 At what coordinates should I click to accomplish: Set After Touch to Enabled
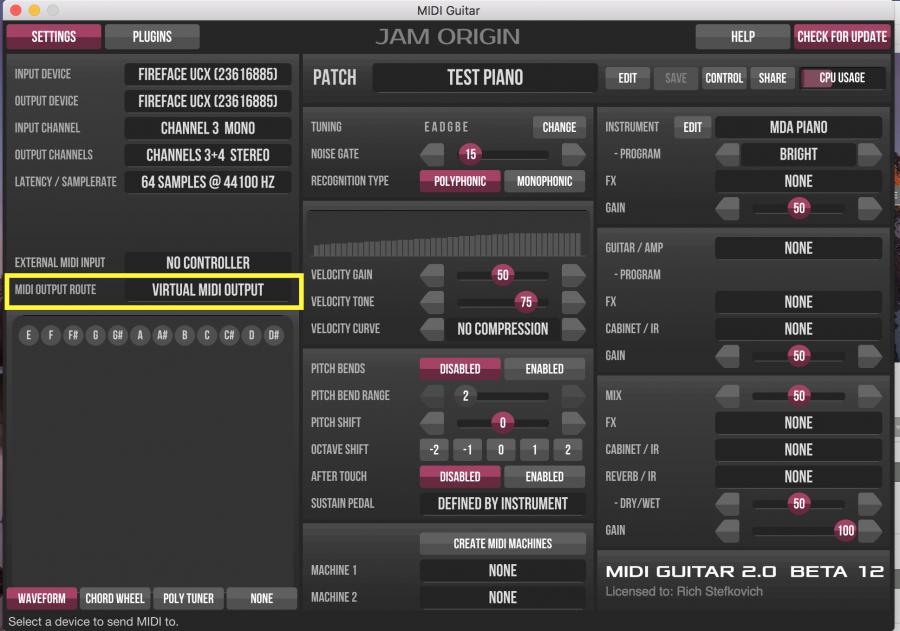click(x=544, y=477)
